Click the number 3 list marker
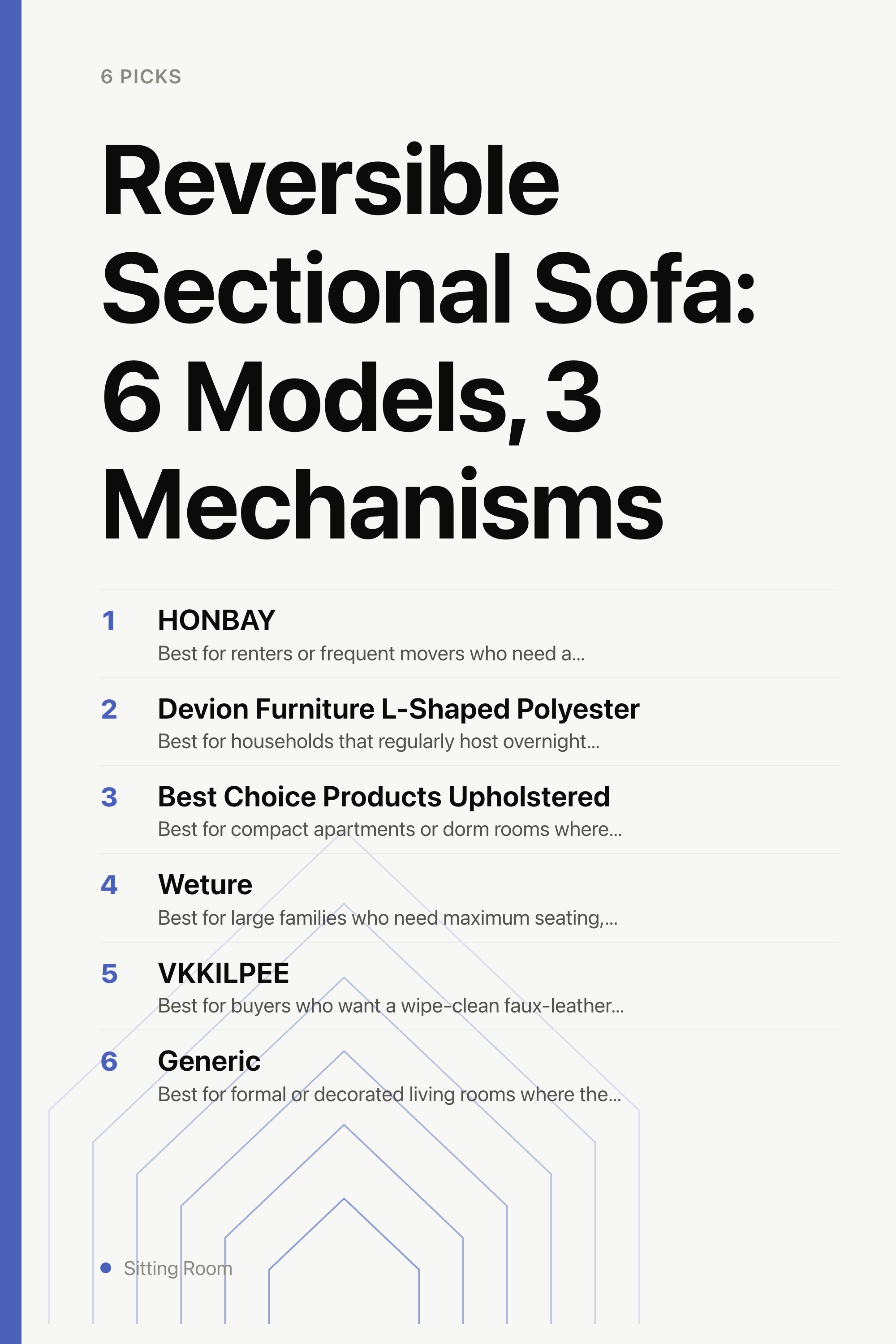The height and width of the screenshot is (1344, 896). 109,797
